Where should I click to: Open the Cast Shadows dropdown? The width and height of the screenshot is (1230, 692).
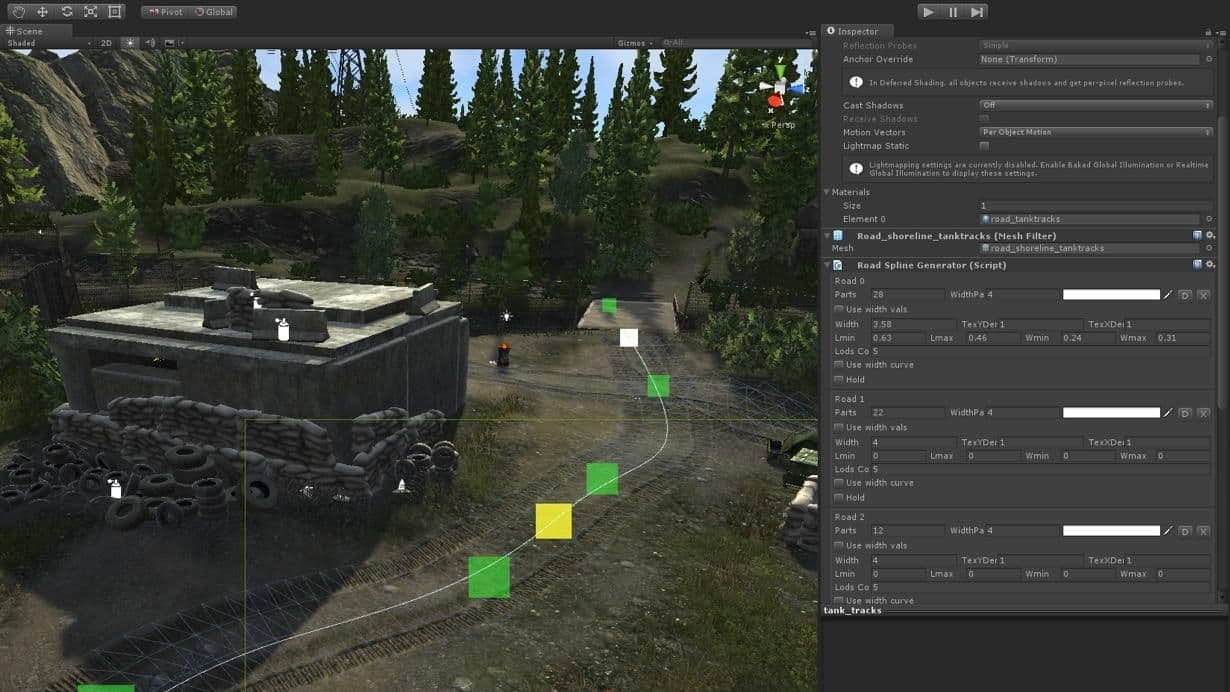point(1095,105)
